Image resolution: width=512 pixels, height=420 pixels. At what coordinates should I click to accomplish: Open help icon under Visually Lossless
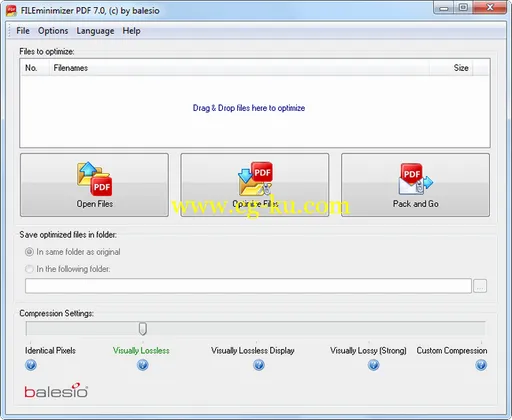[143, 365]
